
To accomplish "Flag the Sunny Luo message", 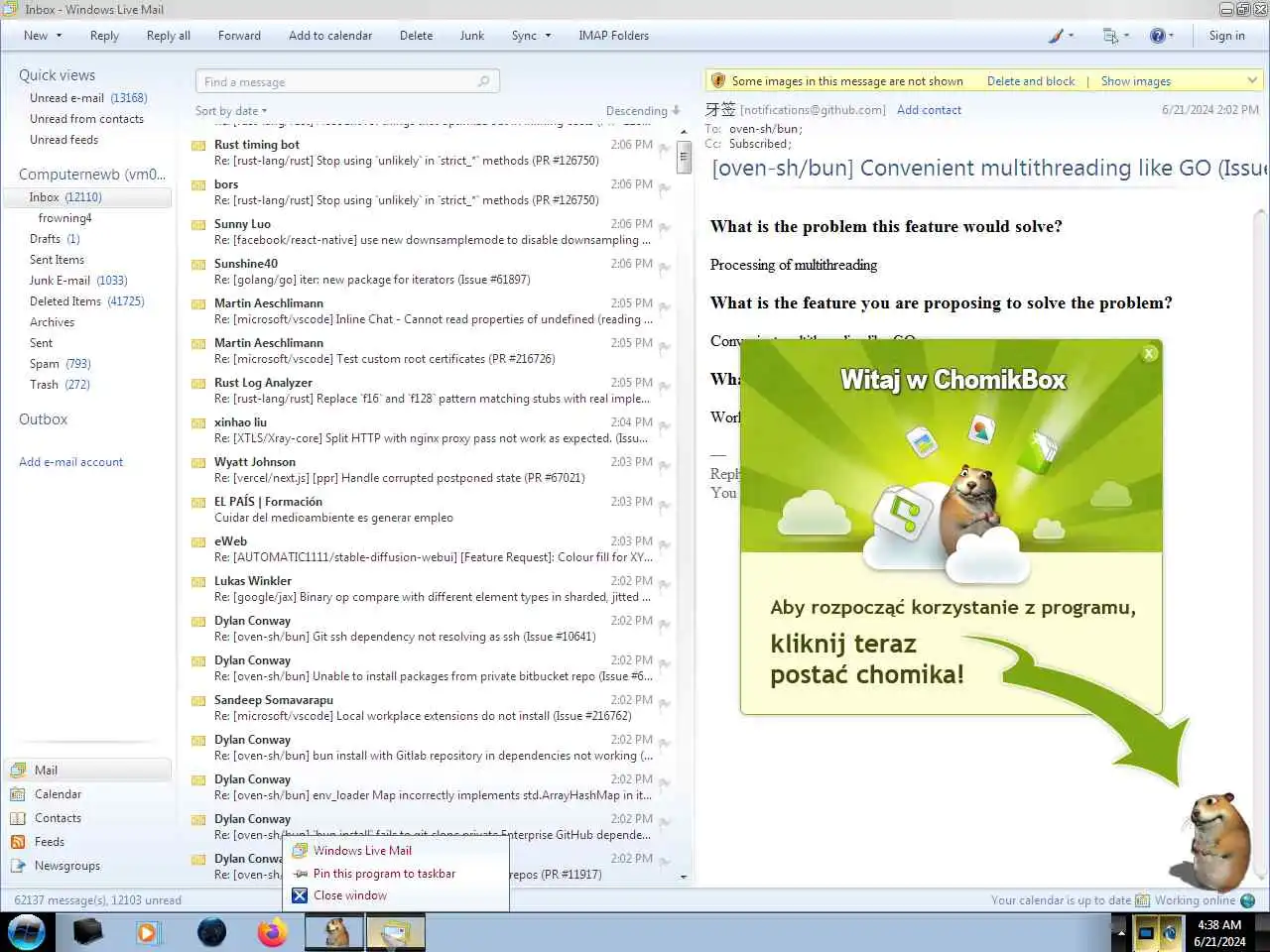I will pyautogui.click(x=665, y=228).
